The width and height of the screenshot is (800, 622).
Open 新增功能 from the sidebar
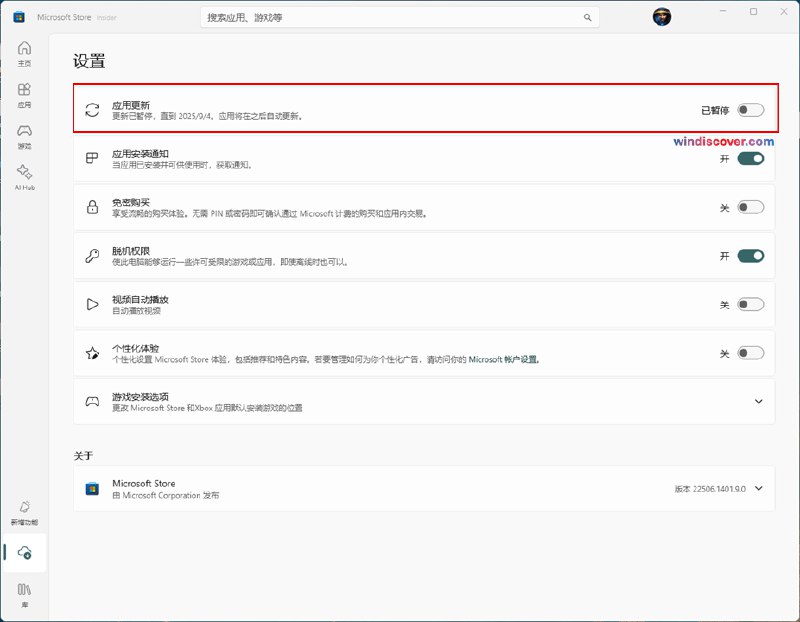pyautogui.click(x=23, y=512)
